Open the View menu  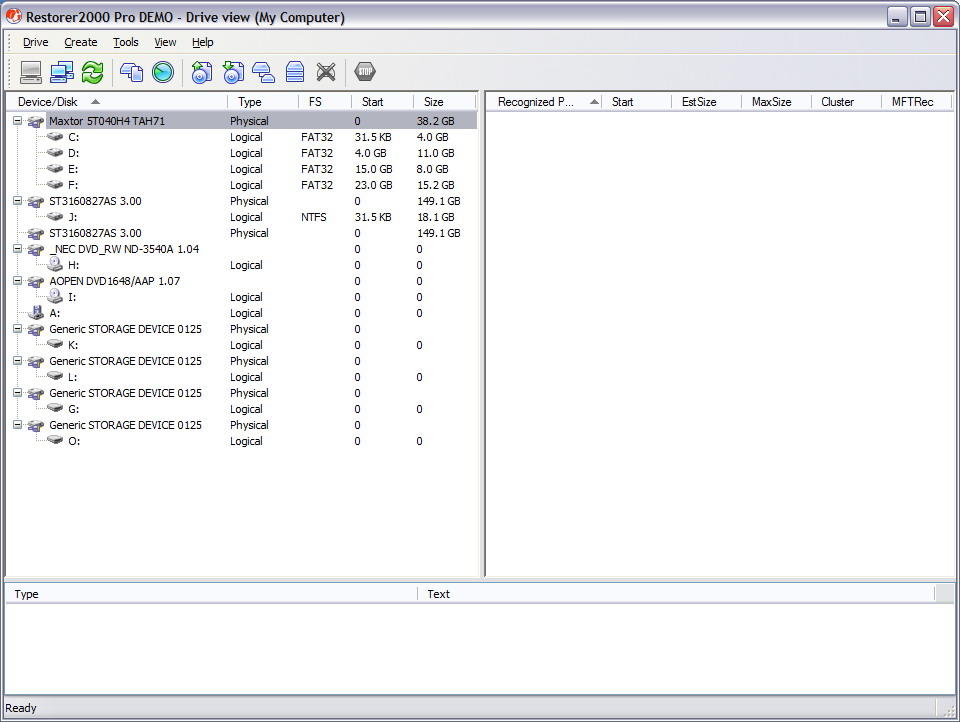click(165, 42)
